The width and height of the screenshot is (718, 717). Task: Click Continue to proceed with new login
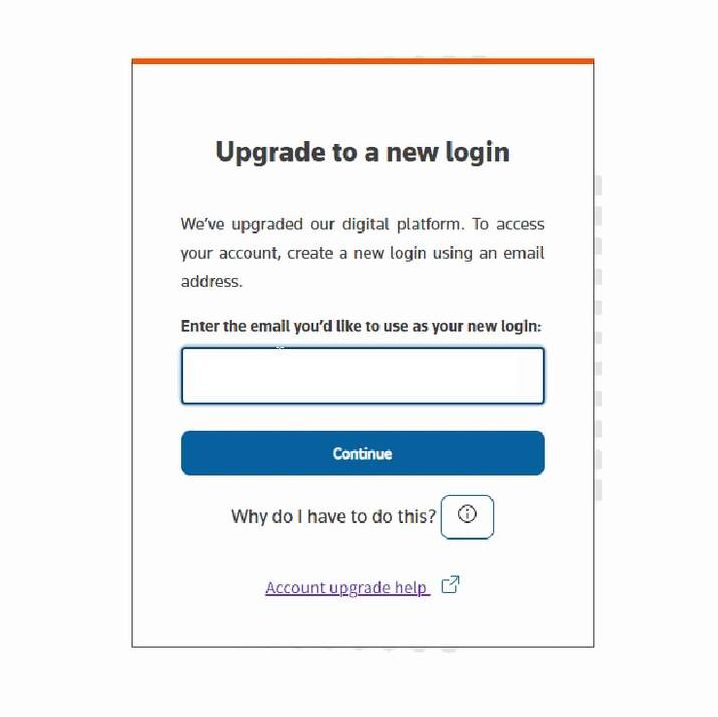(363, 453)
